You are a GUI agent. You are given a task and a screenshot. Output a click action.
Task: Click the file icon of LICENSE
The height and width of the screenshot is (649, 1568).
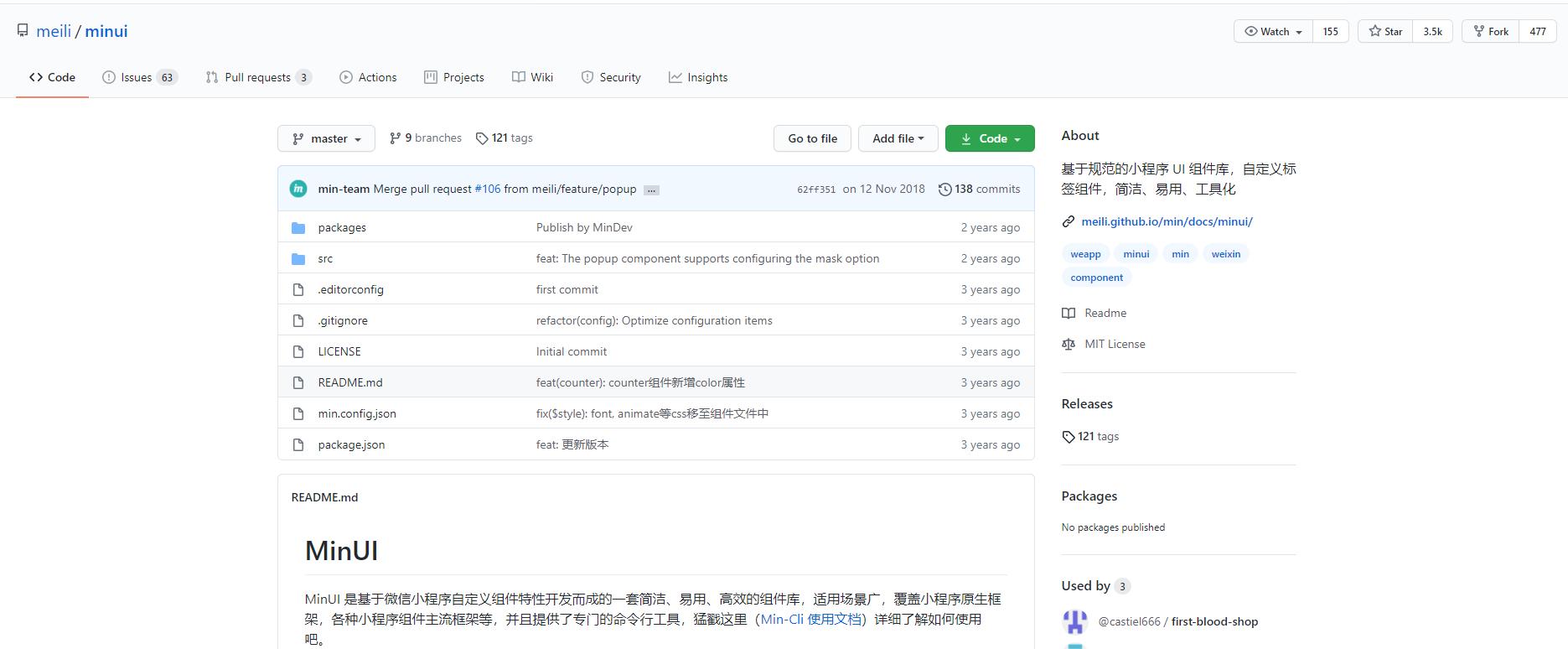[298, 351]
